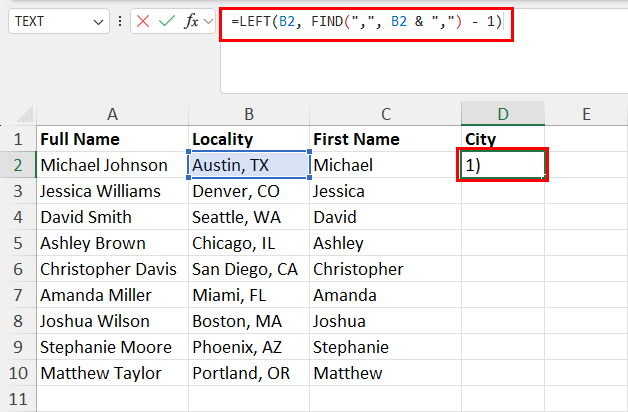Open the Insert Function fx dialog
This screenshot has height=412, width=628.
(191, 21)
